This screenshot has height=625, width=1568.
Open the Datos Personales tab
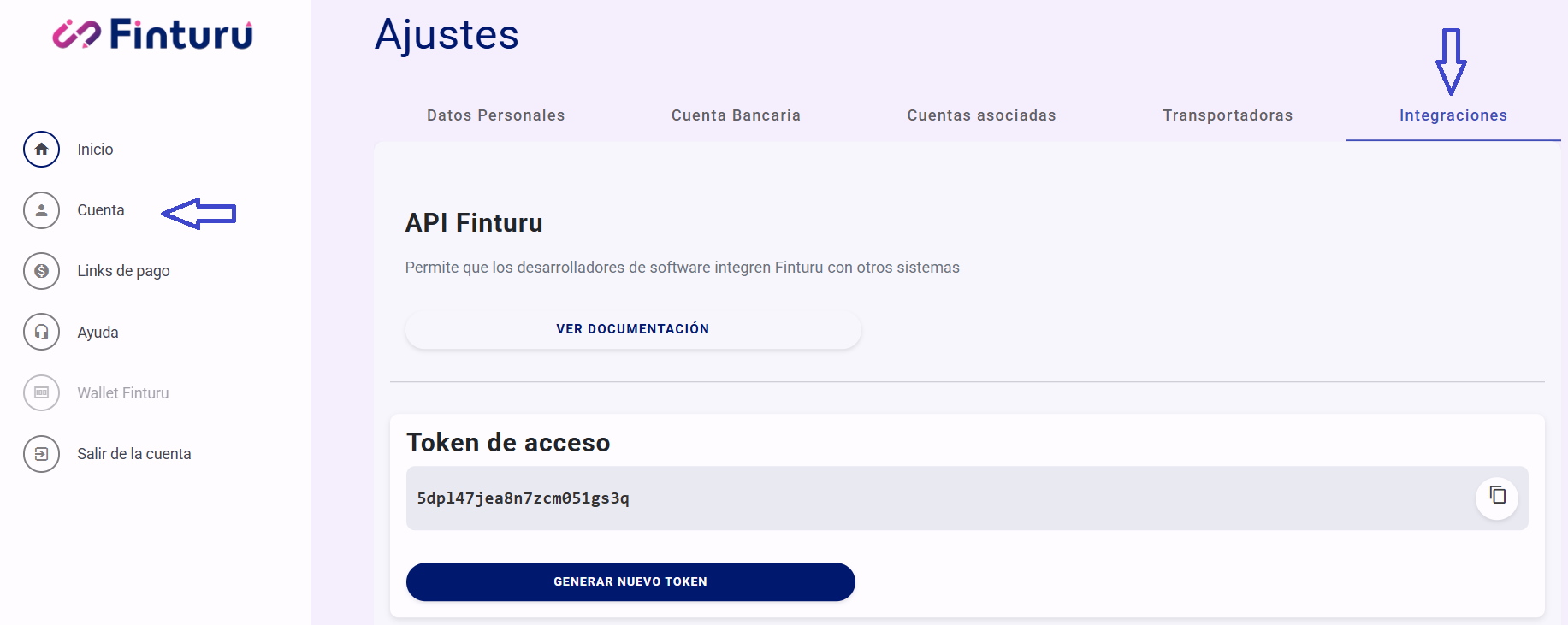coord(495,115)
